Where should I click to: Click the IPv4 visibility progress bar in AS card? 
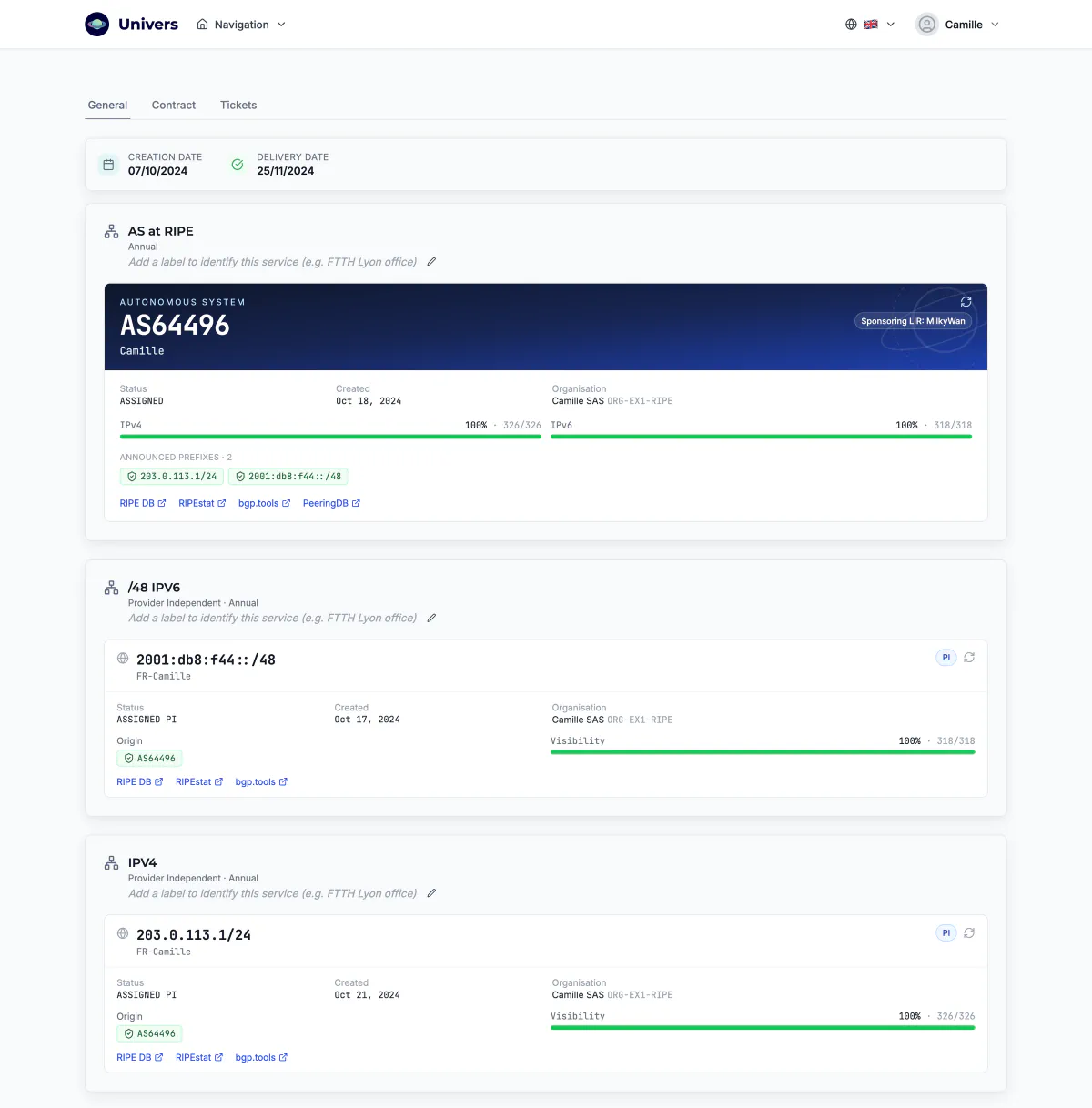[x=330, y=437]
